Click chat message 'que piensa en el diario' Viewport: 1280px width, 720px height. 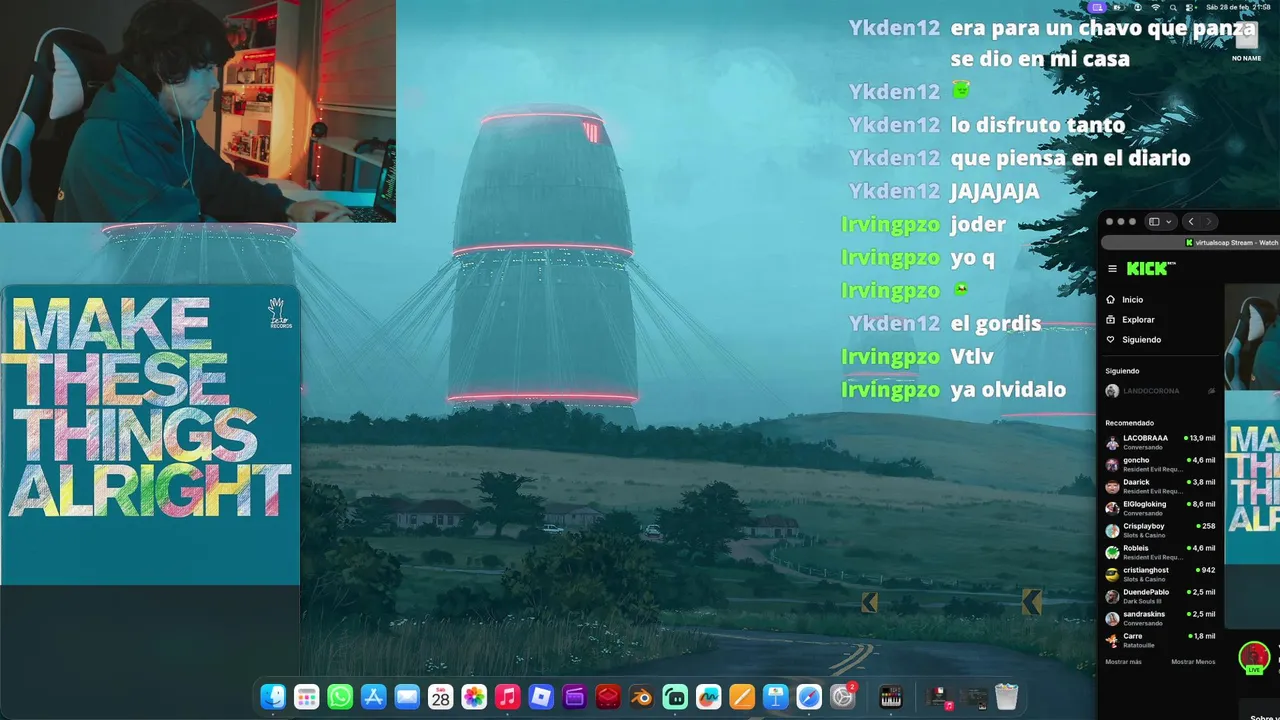click(x=1070, y=158)
